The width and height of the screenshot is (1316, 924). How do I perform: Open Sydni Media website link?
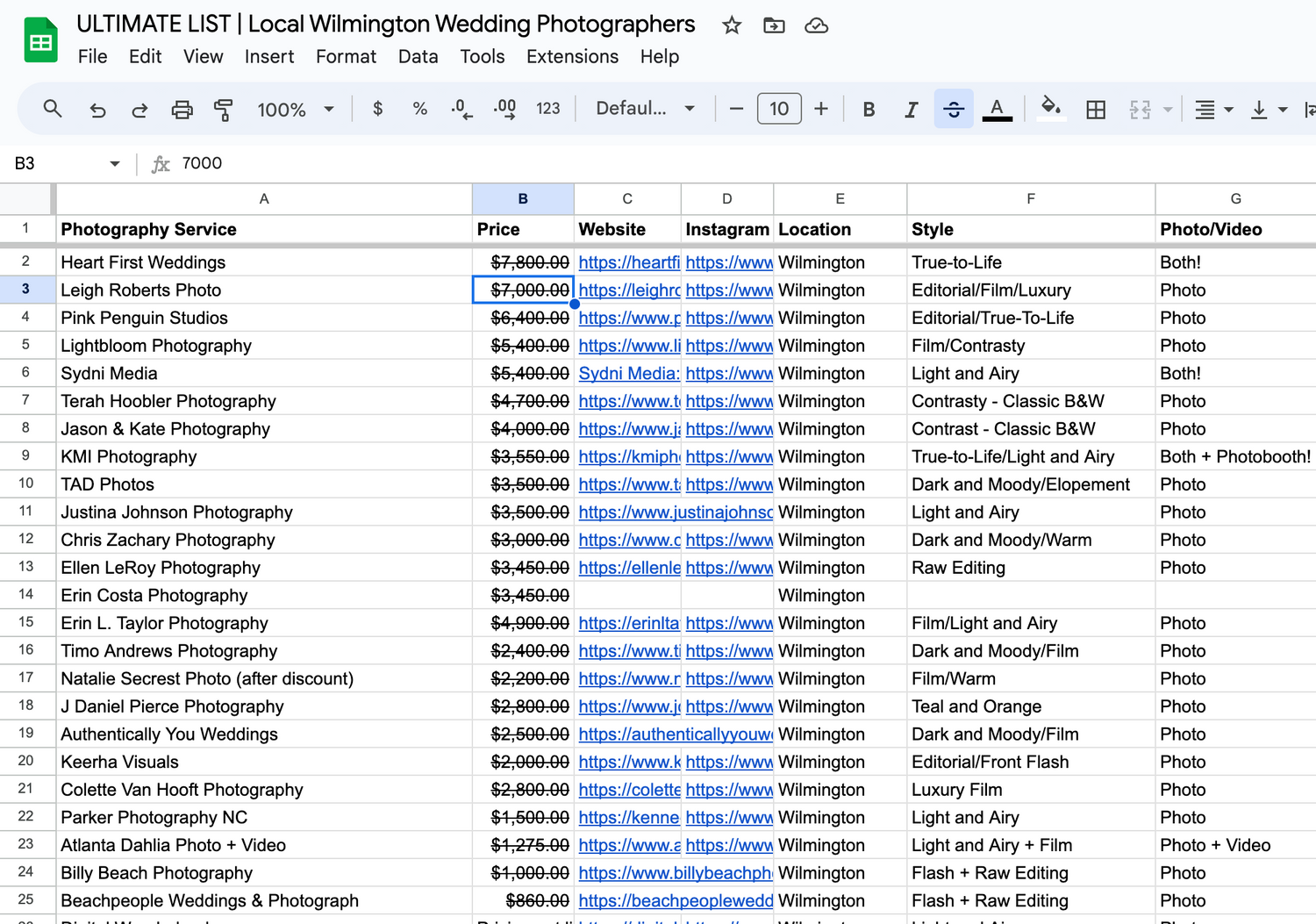click(629, 374)
